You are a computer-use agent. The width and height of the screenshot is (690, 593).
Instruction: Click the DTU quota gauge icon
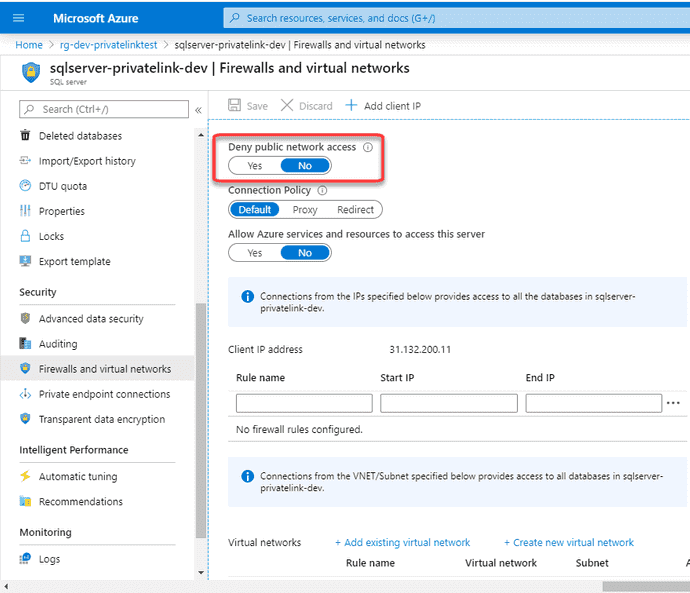[x=26, y=186]
